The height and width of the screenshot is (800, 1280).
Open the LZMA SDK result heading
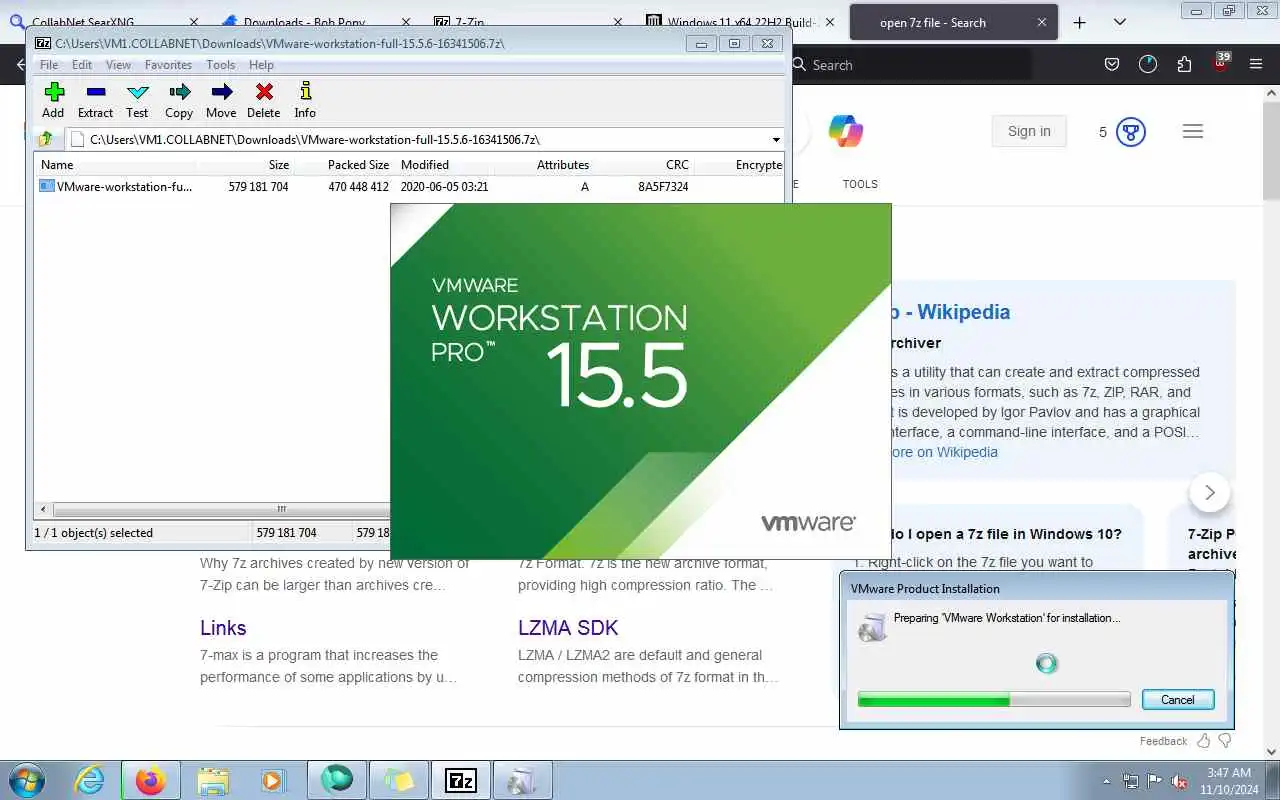point(568,628)
